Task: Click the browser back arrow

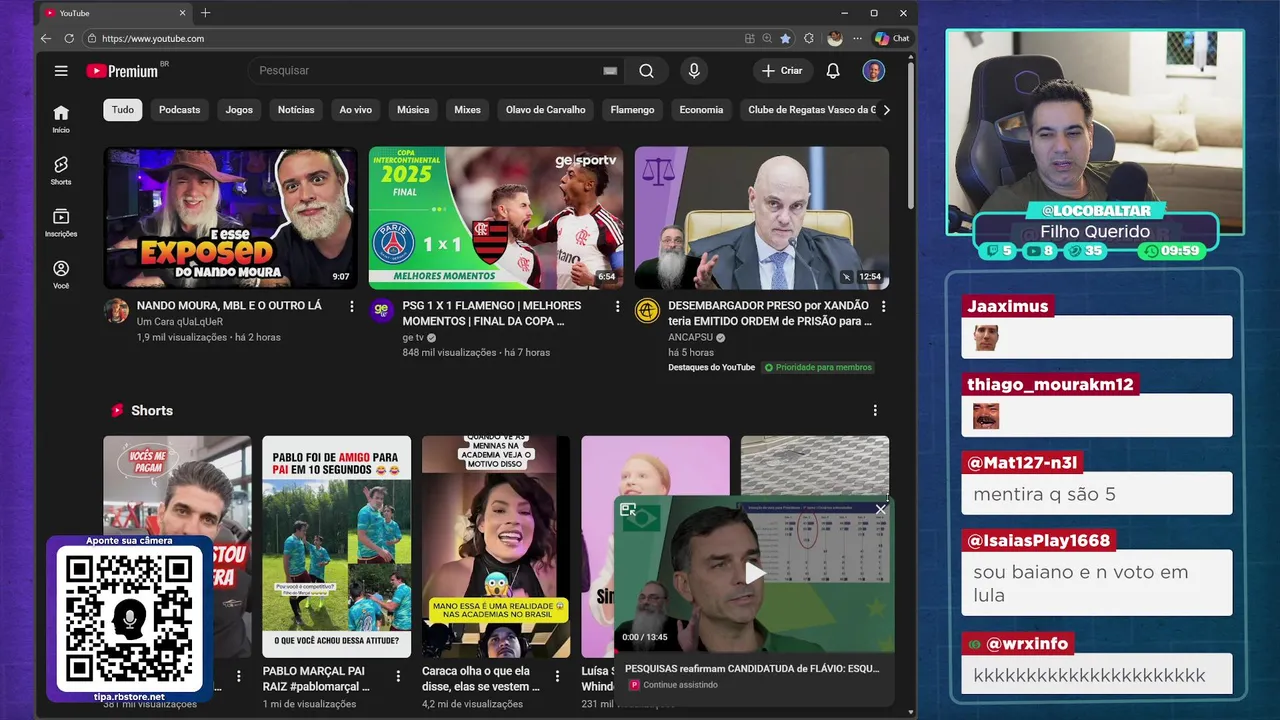Action: click(46, 38)
